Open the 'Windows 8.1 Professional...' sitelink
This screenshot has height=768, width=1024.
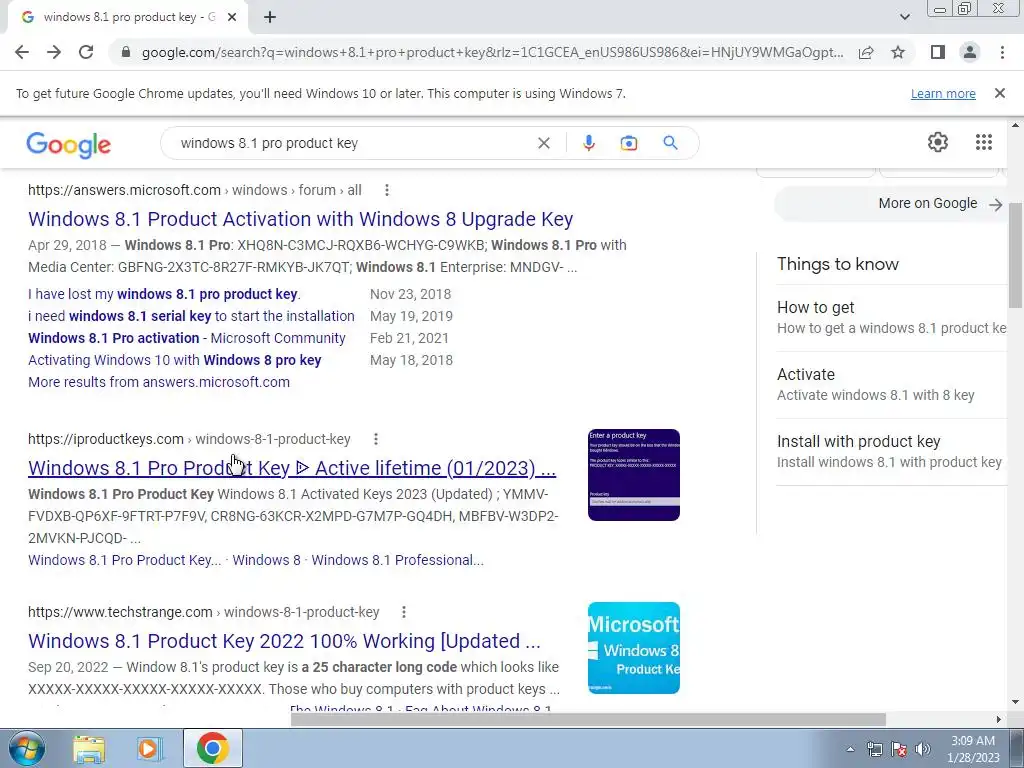tap(397, 560)
